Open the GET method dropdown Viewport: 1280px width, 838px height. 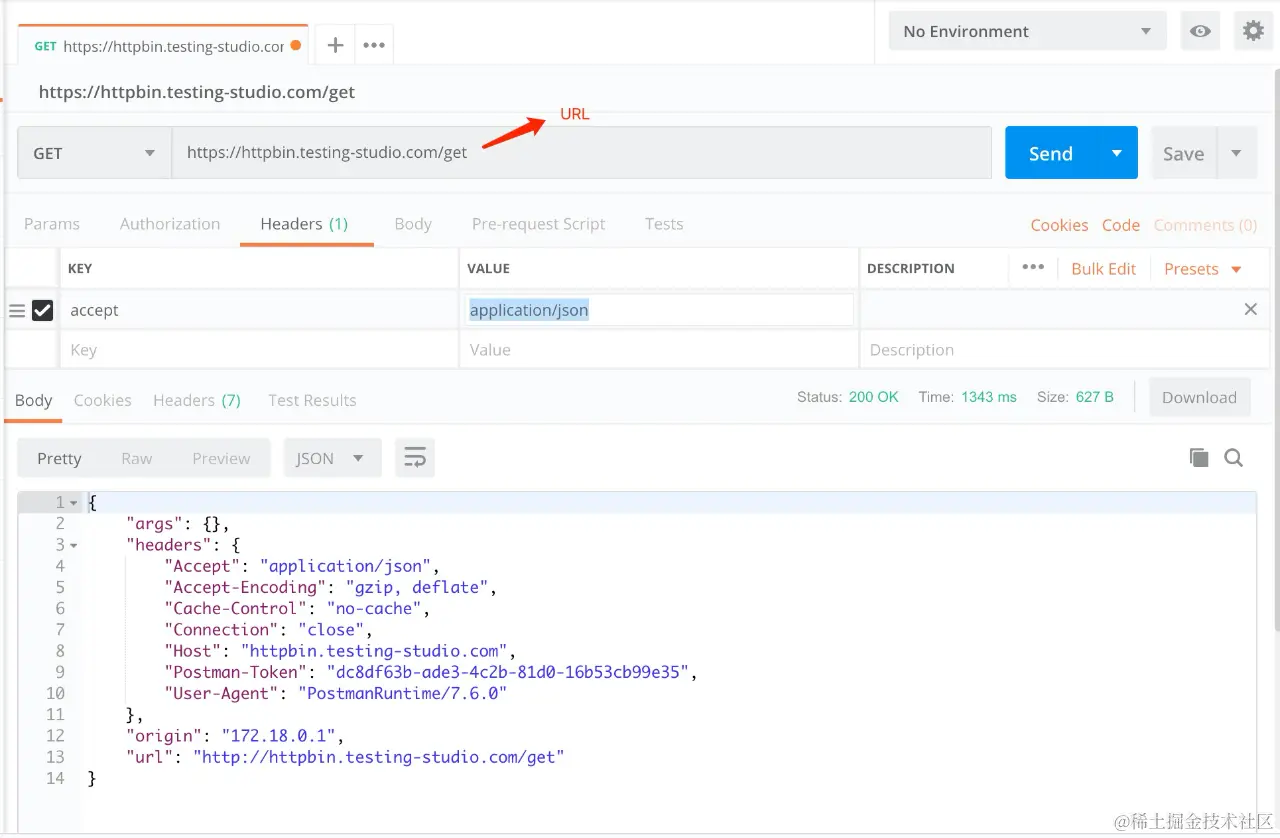[95, 153]
